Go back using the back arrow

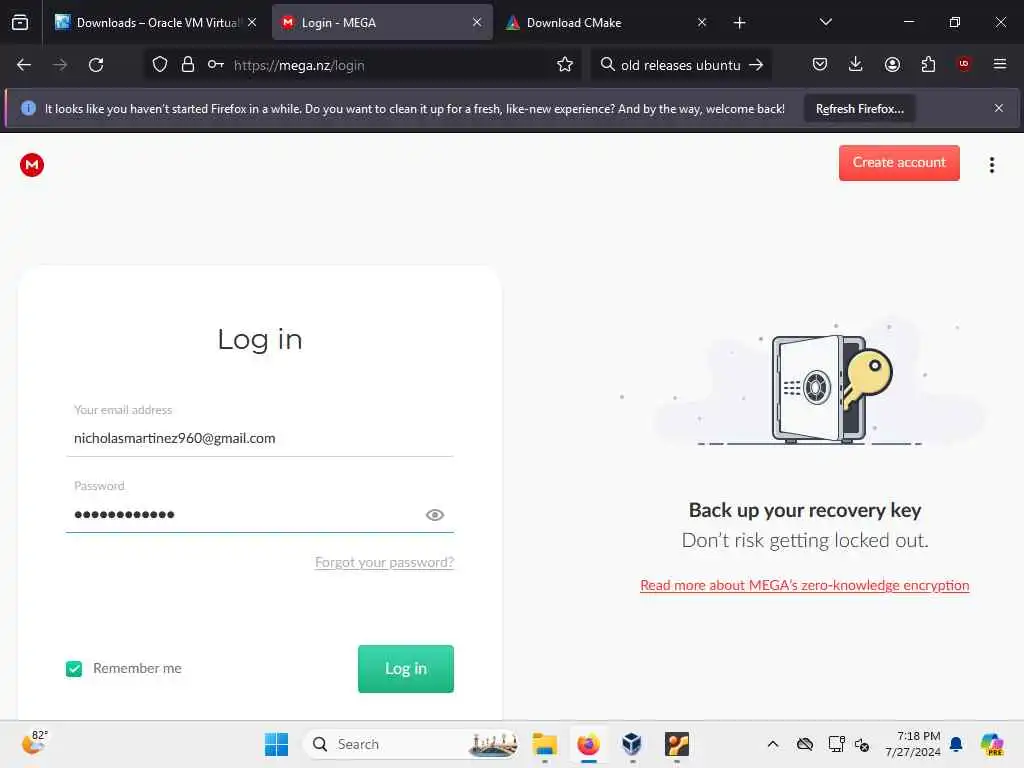coord(24,65)
